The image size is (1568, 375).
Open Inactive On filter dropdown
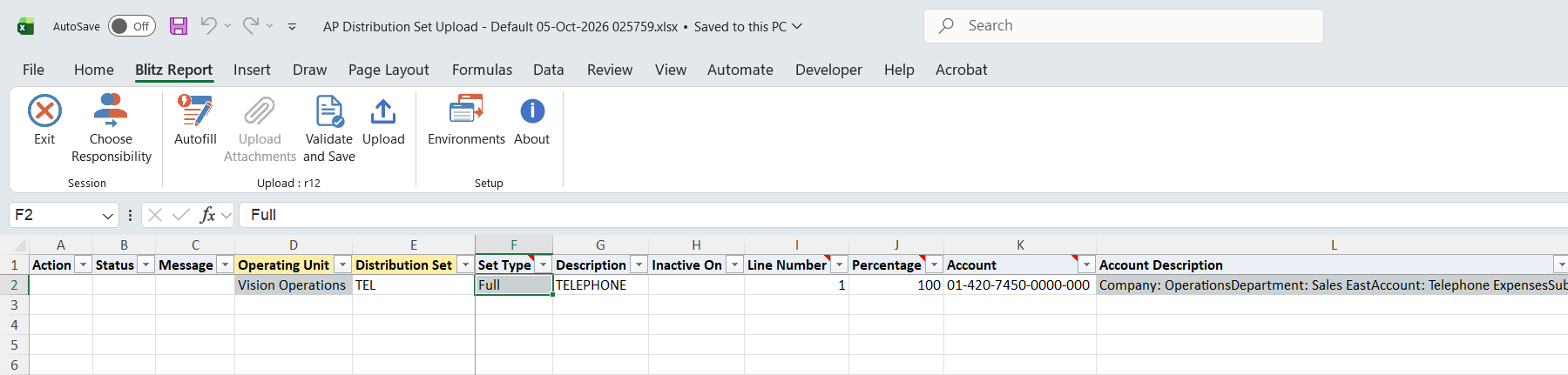coord(735,265)
